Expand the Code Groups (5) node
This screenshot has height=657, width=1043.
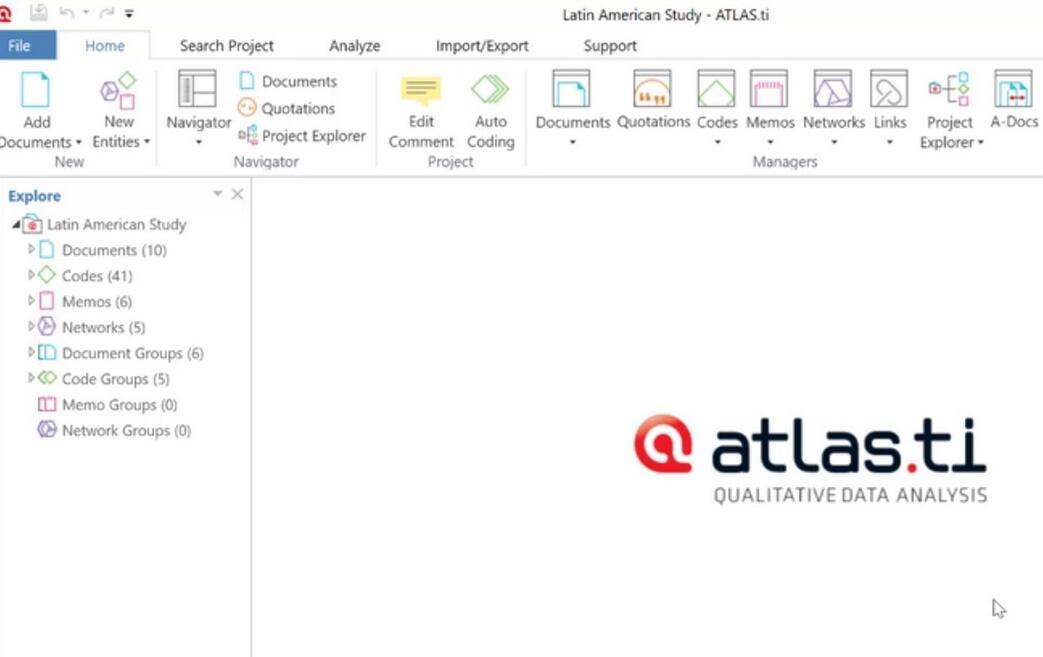coord(31,378)
